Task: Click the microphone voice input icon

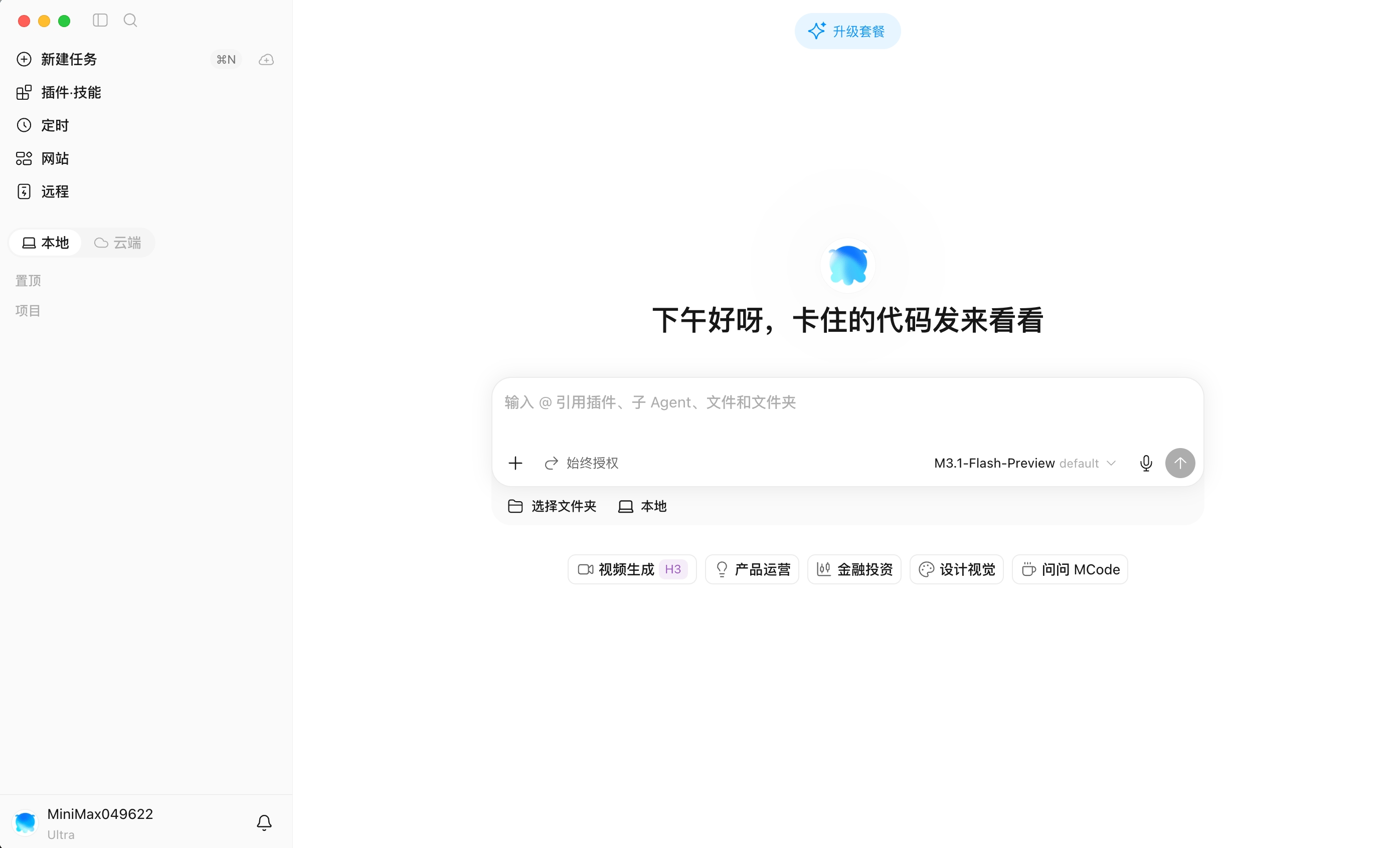Action: click(x=1146, y=464)
